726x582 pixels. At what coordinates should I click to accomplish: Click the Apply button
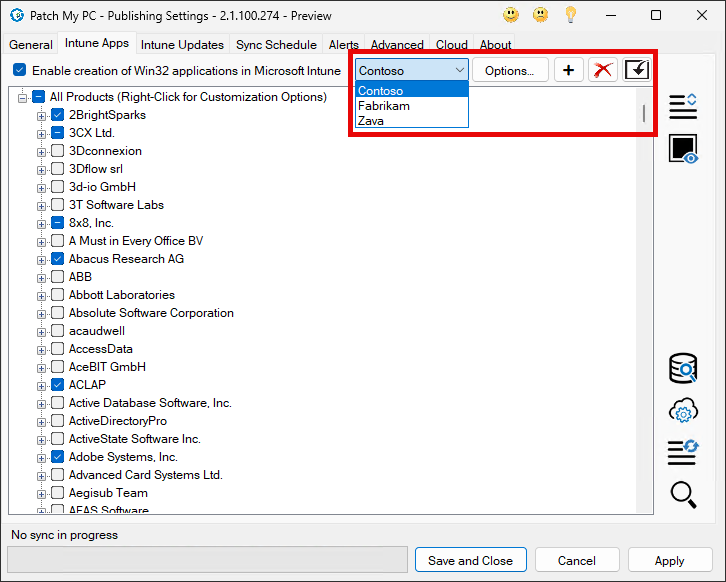[670, 560]
